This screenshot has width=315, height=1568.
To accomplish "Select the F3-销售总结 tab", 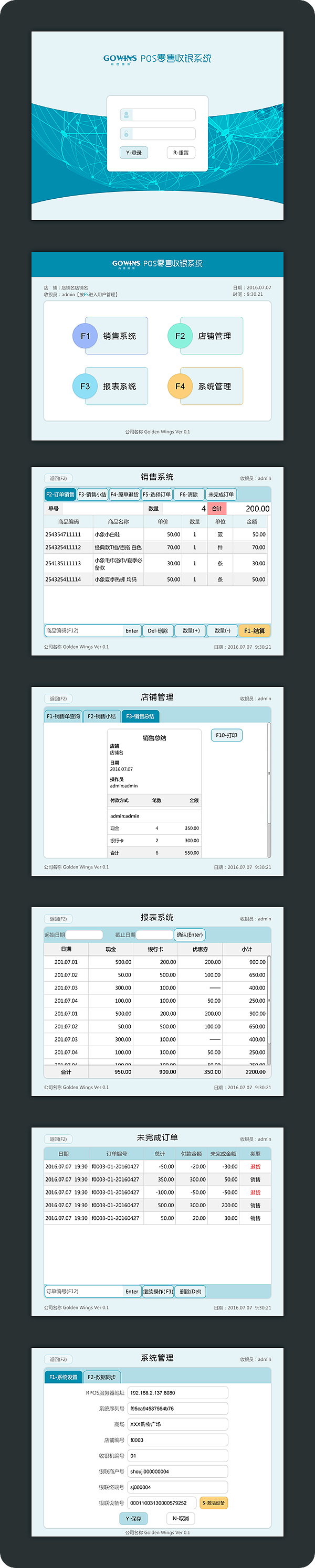I will [140, 716].
